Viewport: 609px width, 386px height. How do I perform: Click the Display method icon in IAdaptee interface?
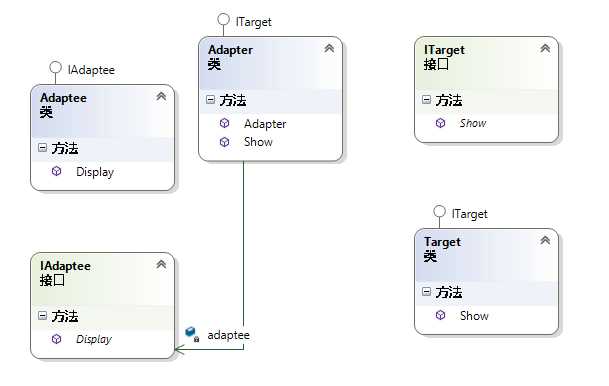(56, 339)
